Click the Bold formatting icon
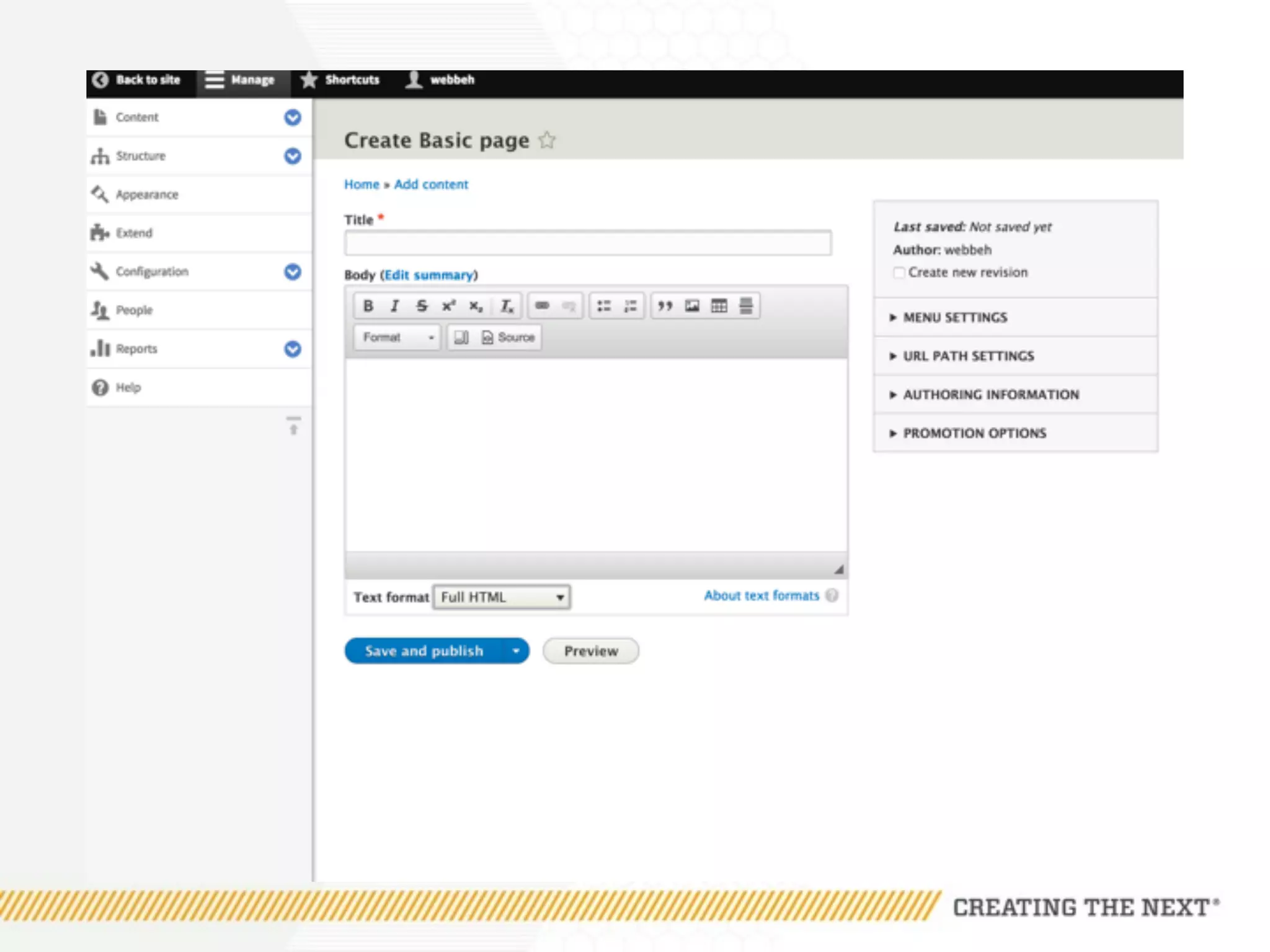 tap(368, 306)
